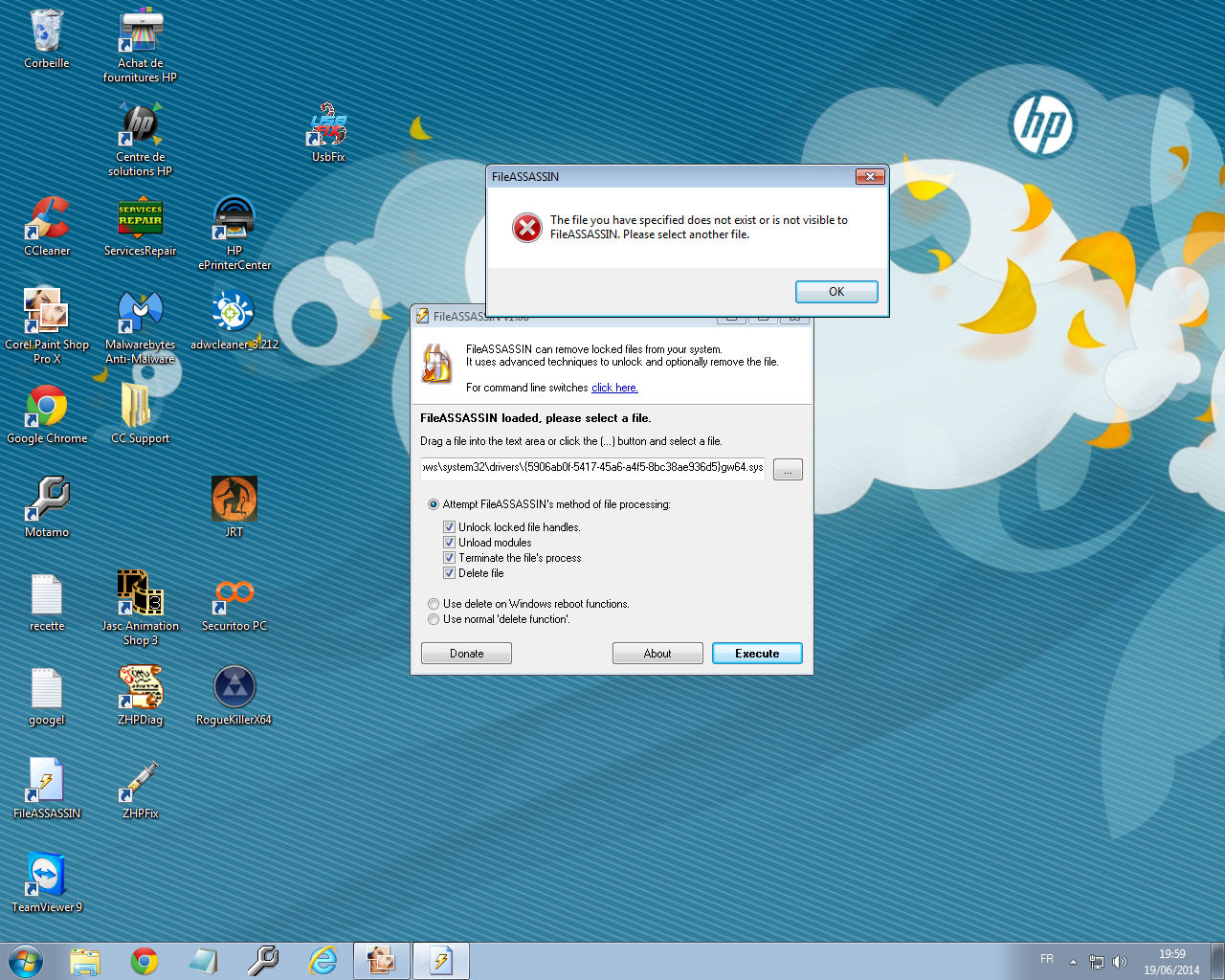Viewport: 1225px width, 980px height.
Task: Open Windows Explorer from the taskbar
Action: [85, 961]
